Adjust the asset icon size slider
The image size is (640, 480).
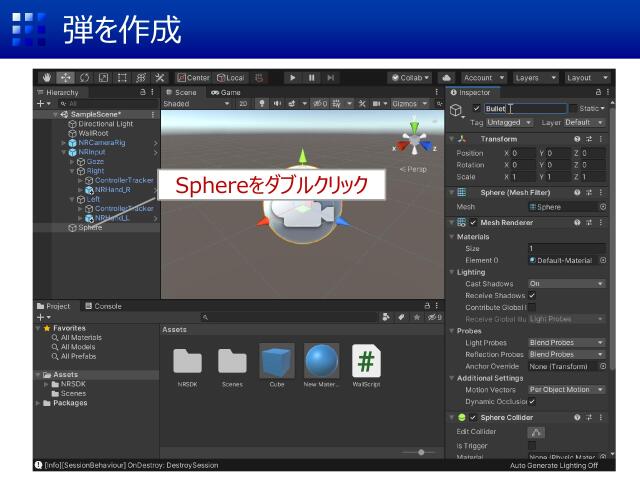coord(421,453)
